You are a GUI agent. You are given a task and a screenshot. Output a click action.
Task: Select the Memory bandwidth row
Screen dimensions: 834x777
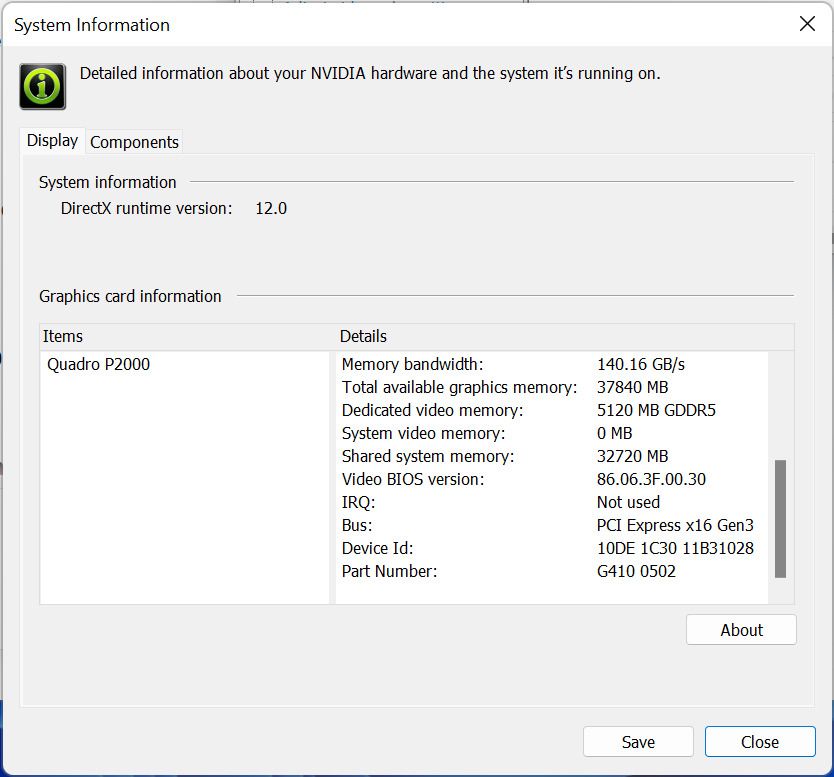(552, 364)
